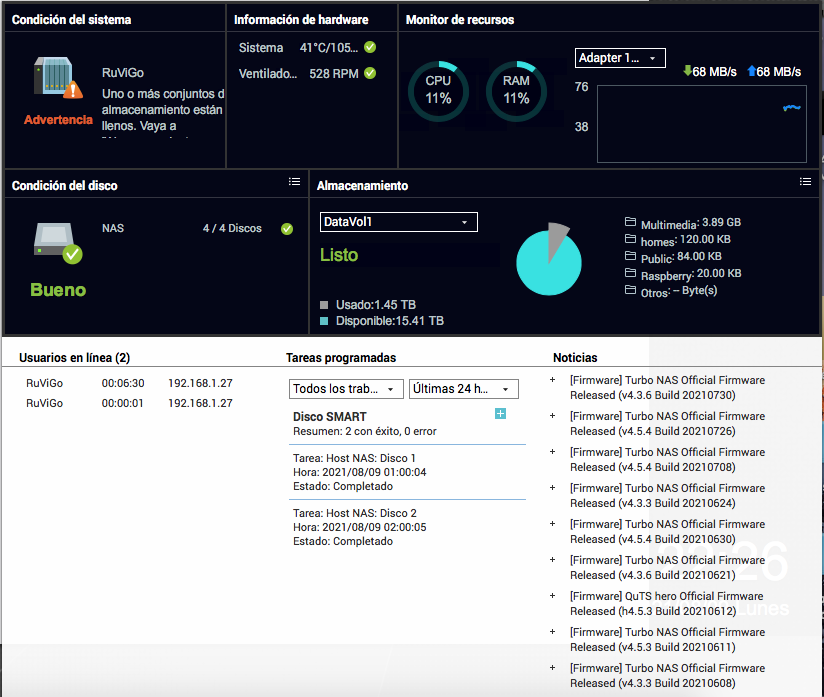Expand the Disco SMART plus icon
This screenshot has width=824, height=697.
[501, 414]
